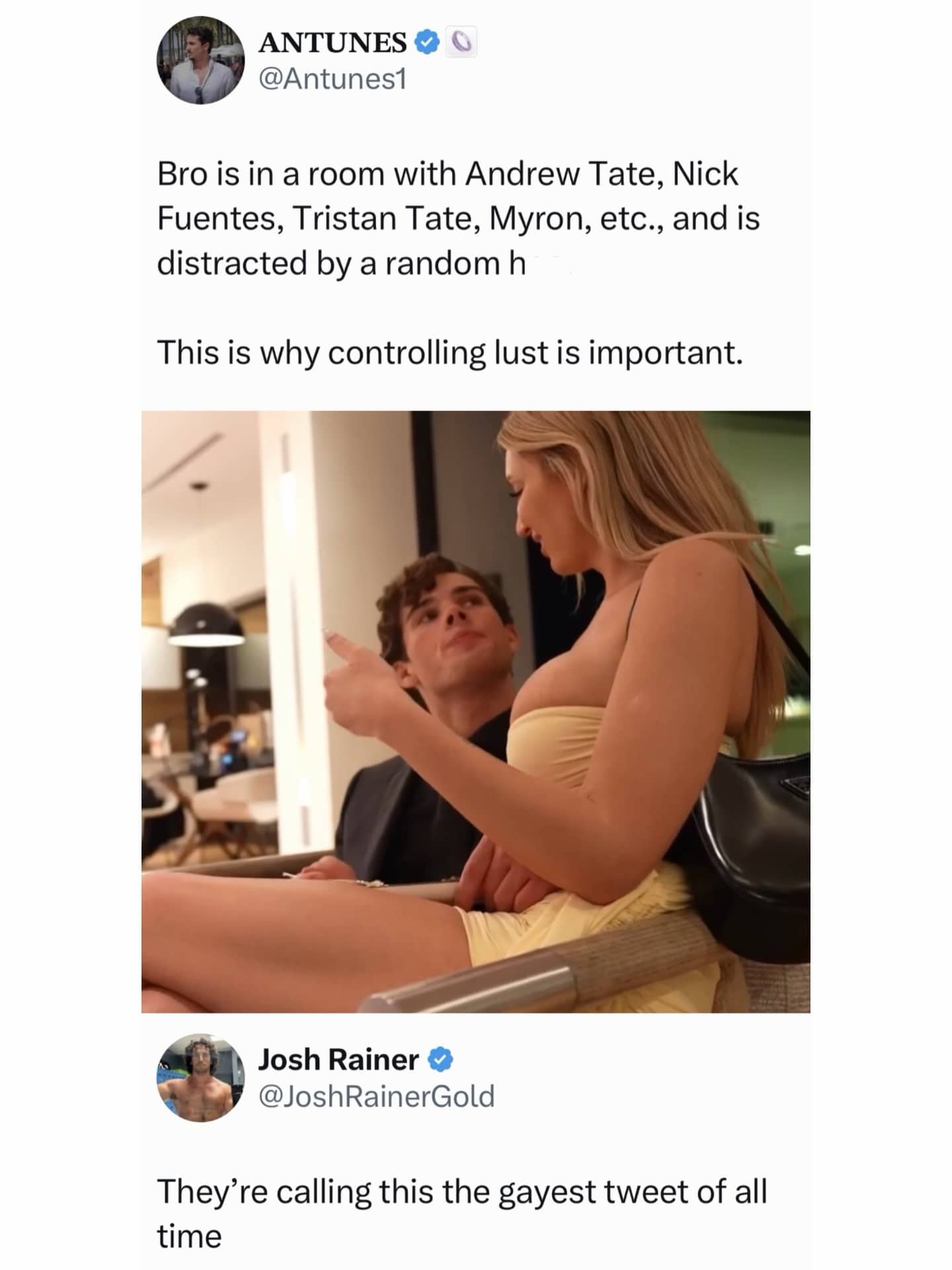Open the ANTUNES display name
952x1270 pixels.
(333, 43)
